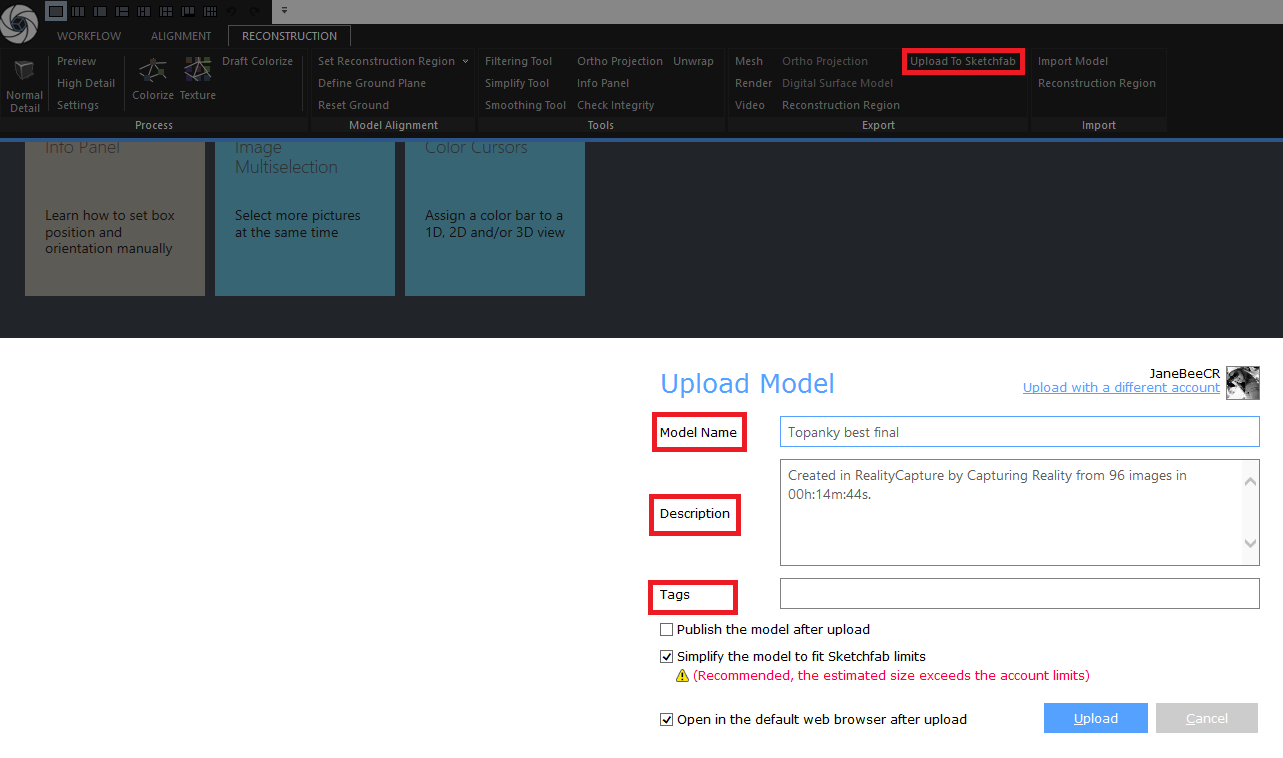Export Mesh from the Export group
The height and width of the screenshot is (758, 1283).
point(749,61)
